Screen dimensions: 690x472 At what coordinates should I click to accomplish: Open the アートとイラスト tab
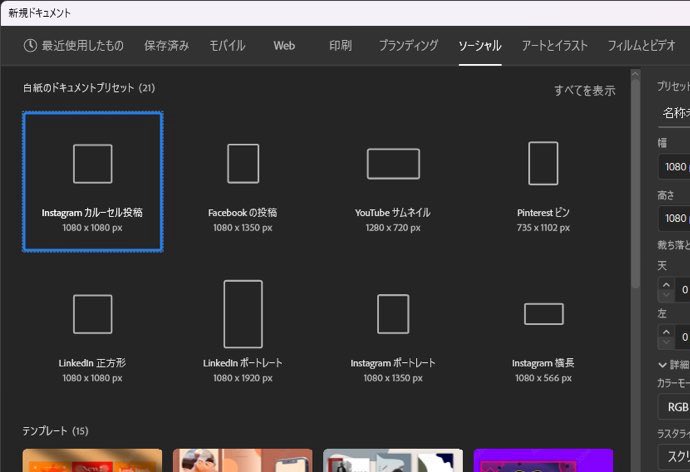[554, 46]
